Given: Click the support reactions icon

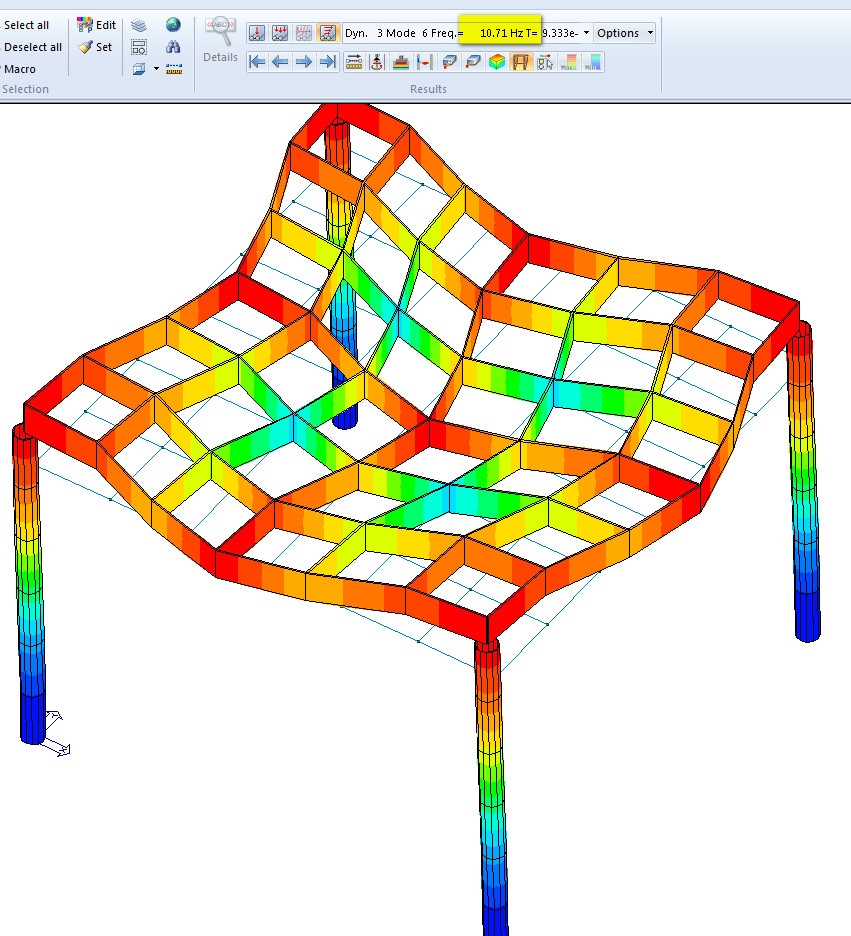Looking at the screenshot, I should [377, 61].
